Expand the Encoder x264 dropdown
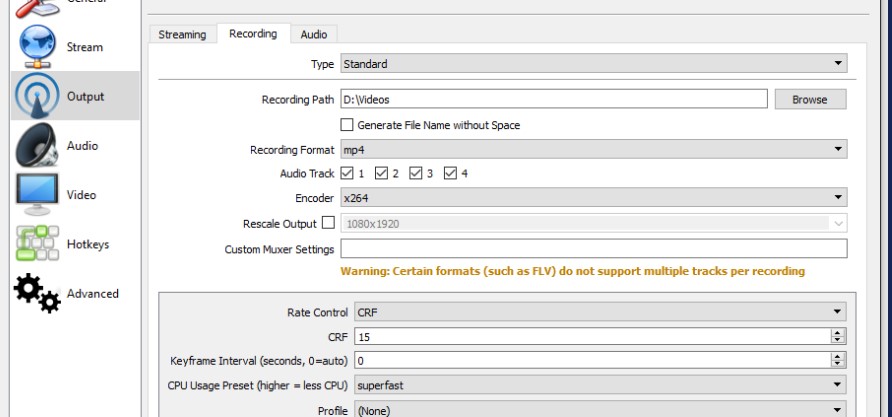The height and width of the screenshot is (417, 892). [x=594, y=198]
